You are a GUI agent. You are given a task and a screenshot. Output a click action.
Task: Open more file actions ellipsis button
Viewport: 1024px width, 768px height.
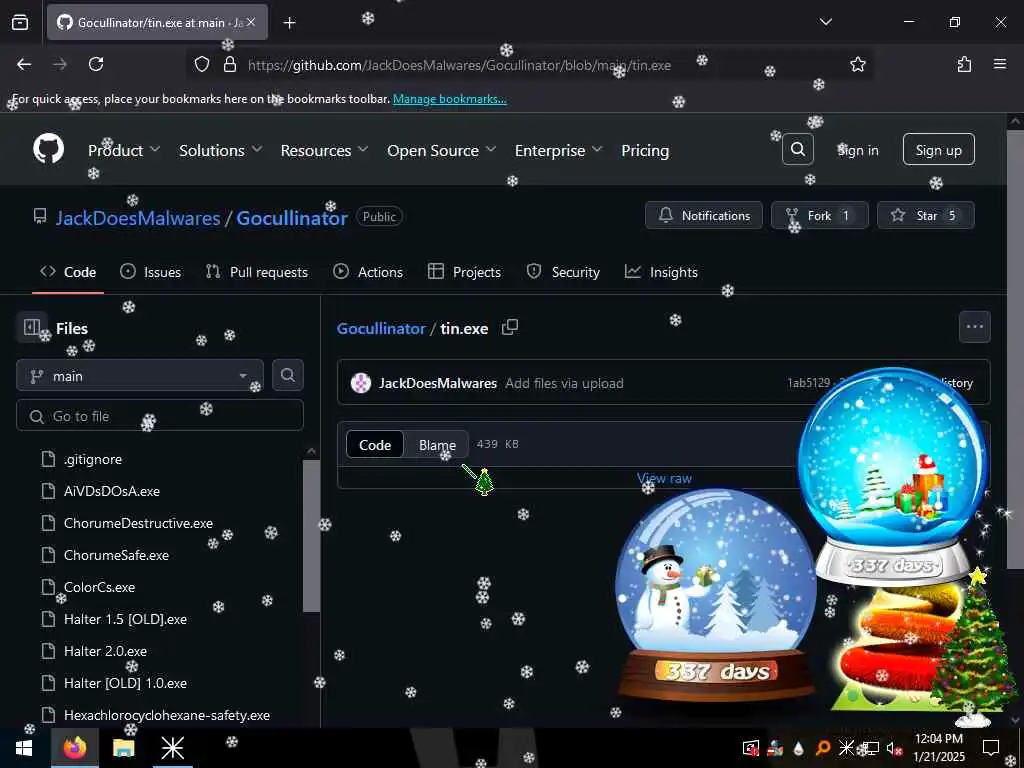(x=974, y=327)
